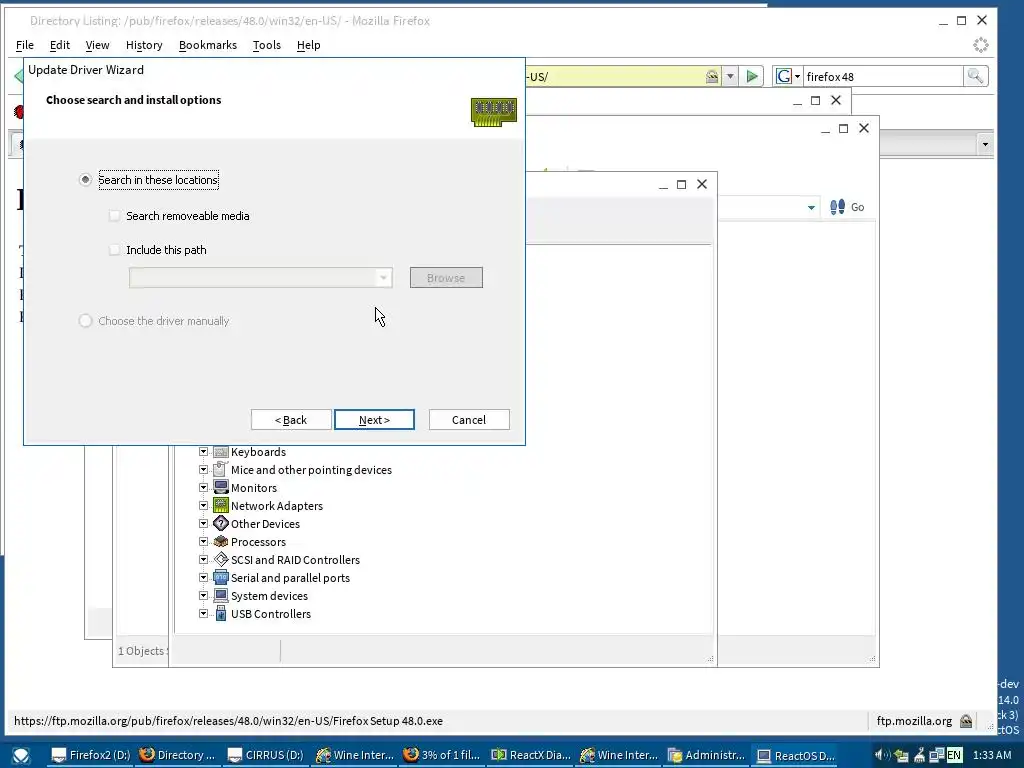Open the Firefox Help menu
The height and width of the screenshot is (768, 1024).
[x=308, y=45]
